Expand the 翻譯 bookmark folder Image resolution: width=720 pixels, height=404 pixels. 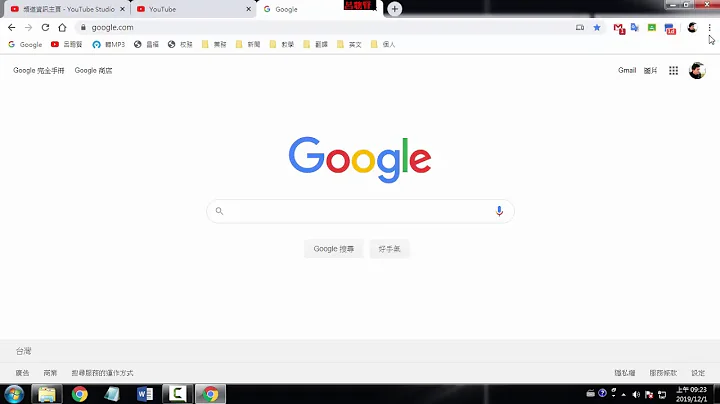point(316,45)
